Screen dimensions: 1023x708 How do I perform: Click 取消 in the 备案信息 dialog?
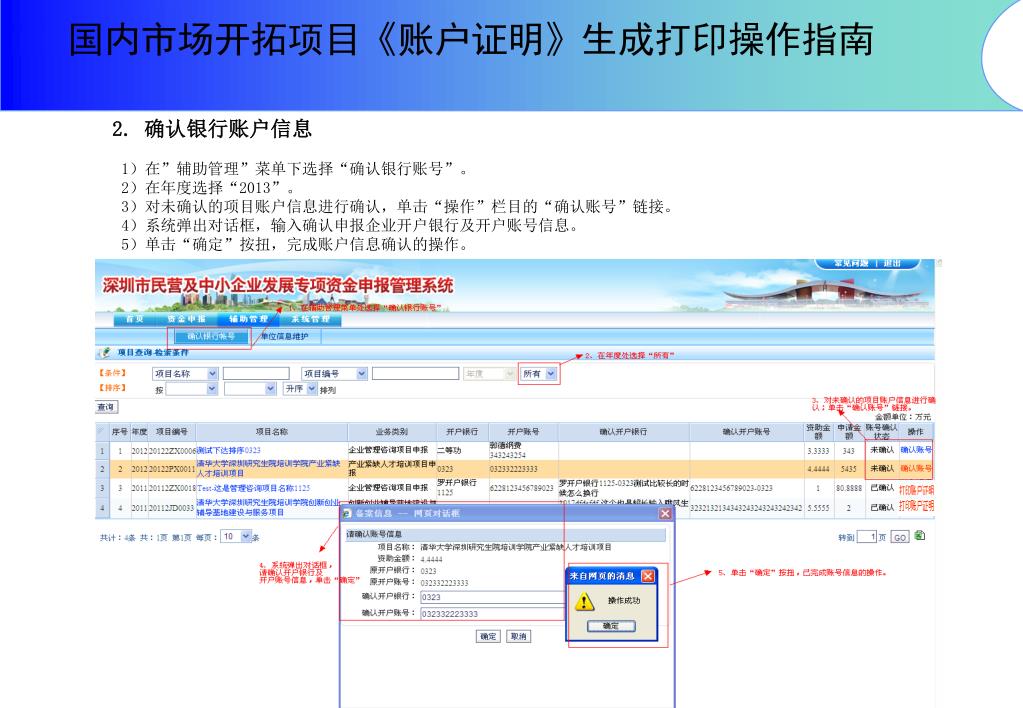click(519, 636)
